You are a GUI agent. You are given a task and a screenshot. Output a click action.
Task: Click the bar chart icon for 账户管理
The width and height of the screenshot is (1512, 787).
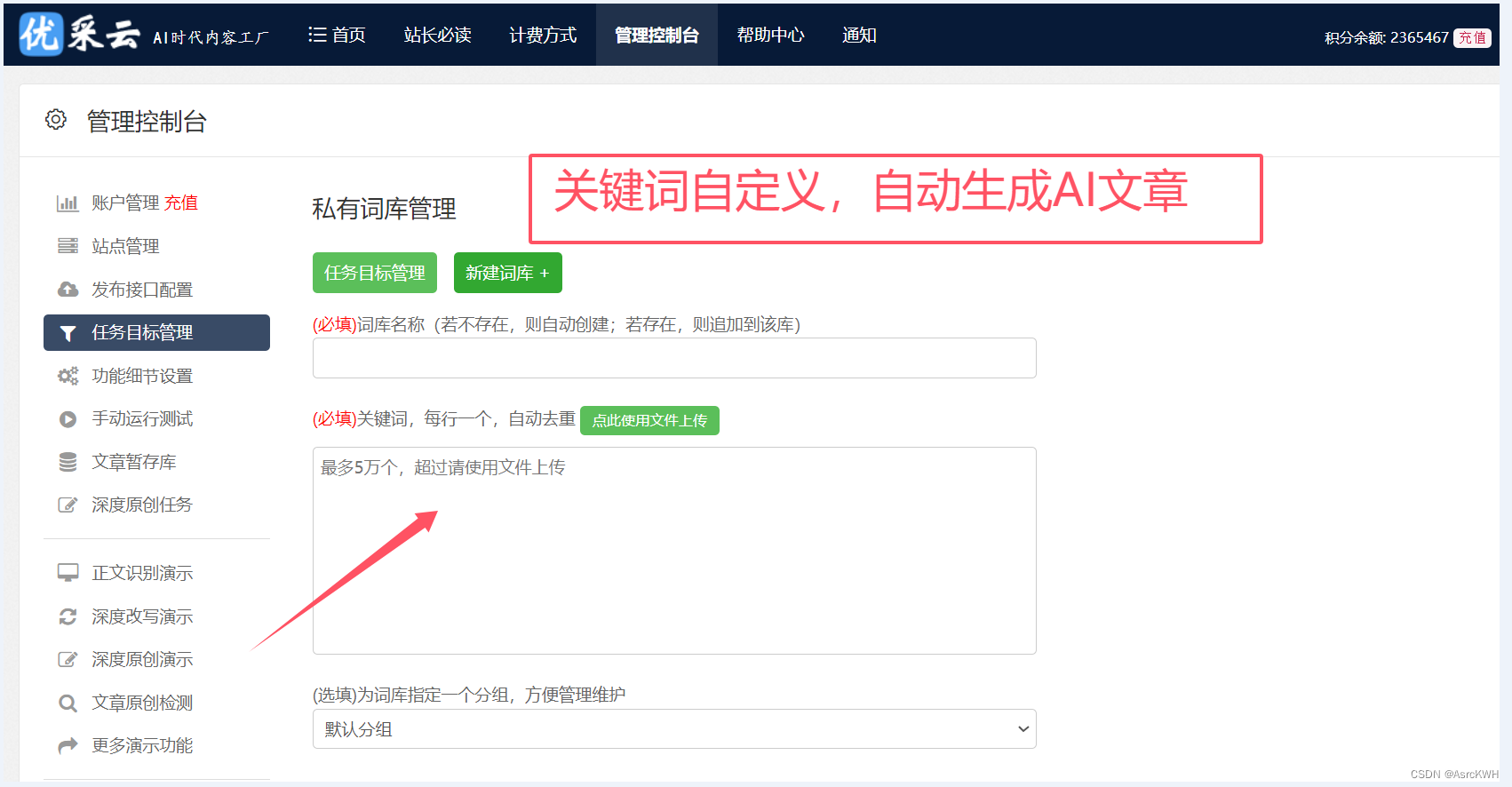tap(68, 203)
